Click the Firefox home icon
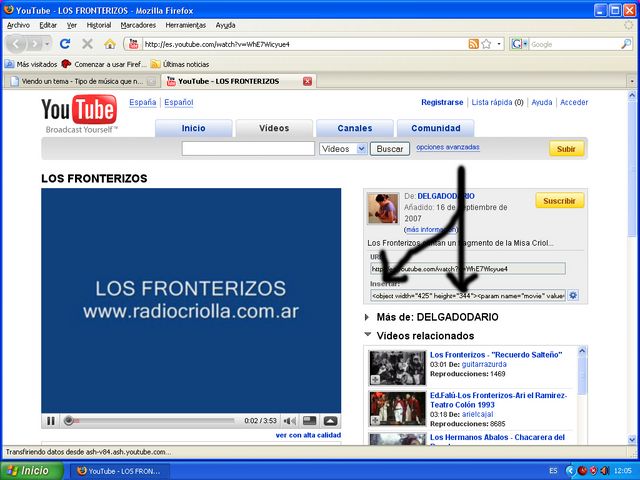Viewport: 640px width, 480px height. click(110, 44)
